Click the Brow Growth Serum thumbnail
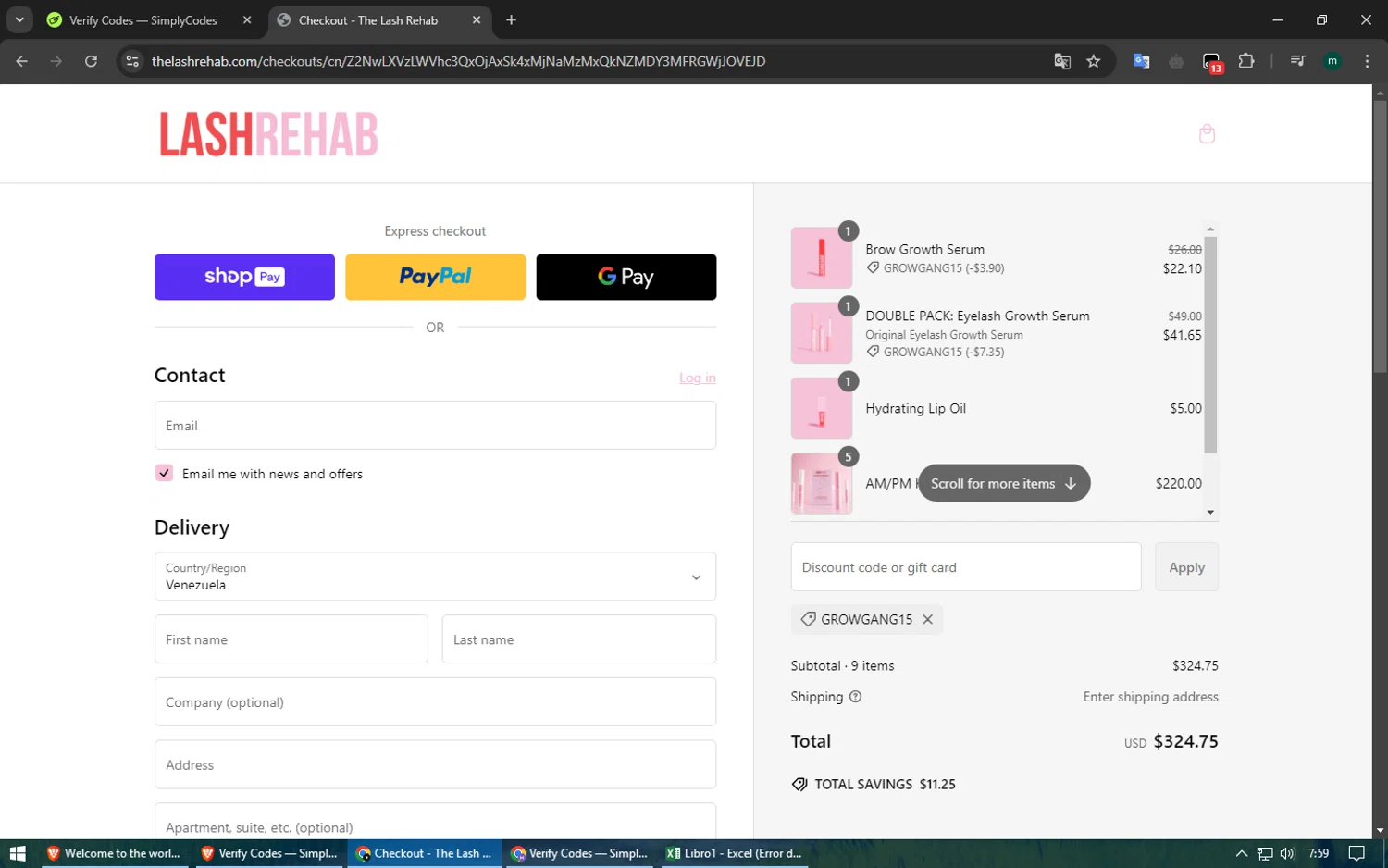This screenshot has height=868, width=1388. 822,258
